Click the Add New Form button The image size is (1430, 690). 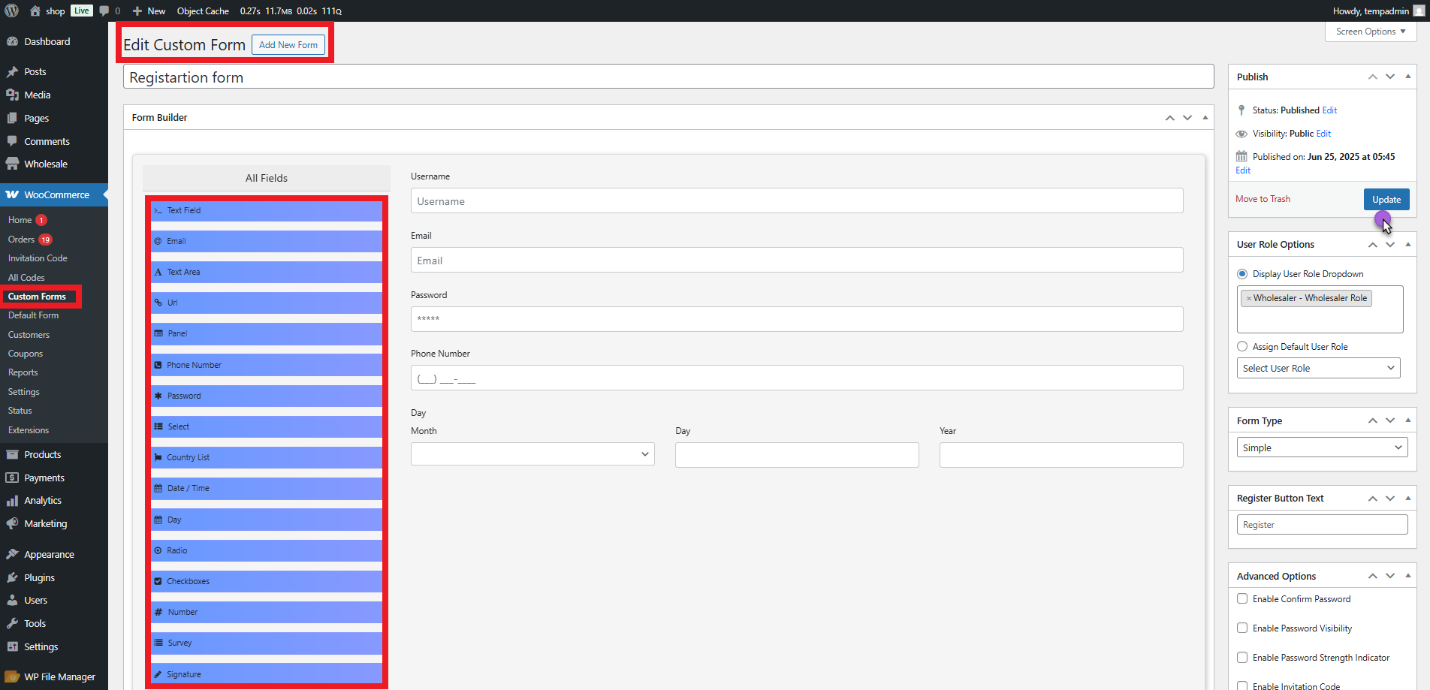[288, 44]
